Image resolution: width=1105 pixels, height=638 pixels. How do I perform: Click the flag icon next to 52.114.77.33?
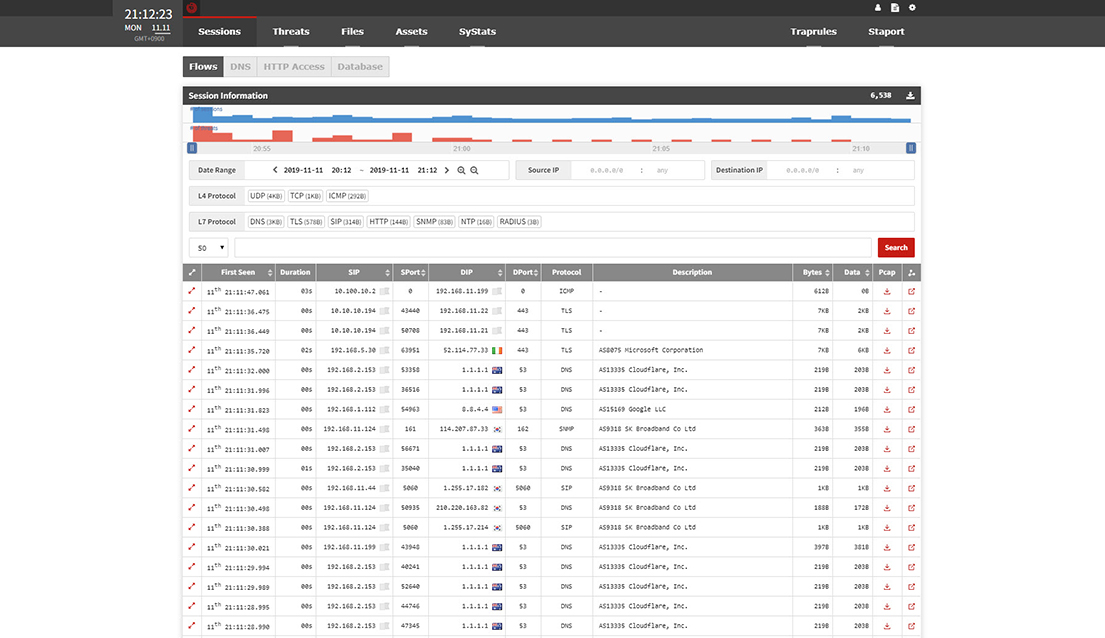[x=497, y=350]
